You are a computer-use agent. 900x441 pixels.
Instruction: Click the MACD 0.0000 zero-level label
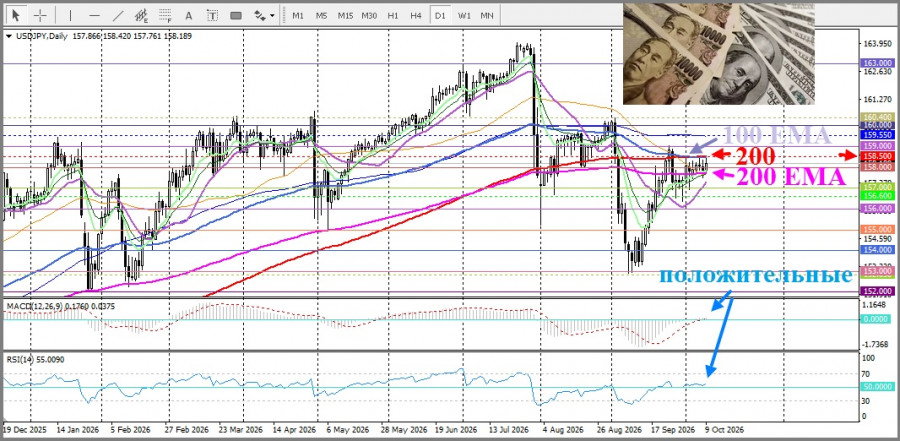878,319
